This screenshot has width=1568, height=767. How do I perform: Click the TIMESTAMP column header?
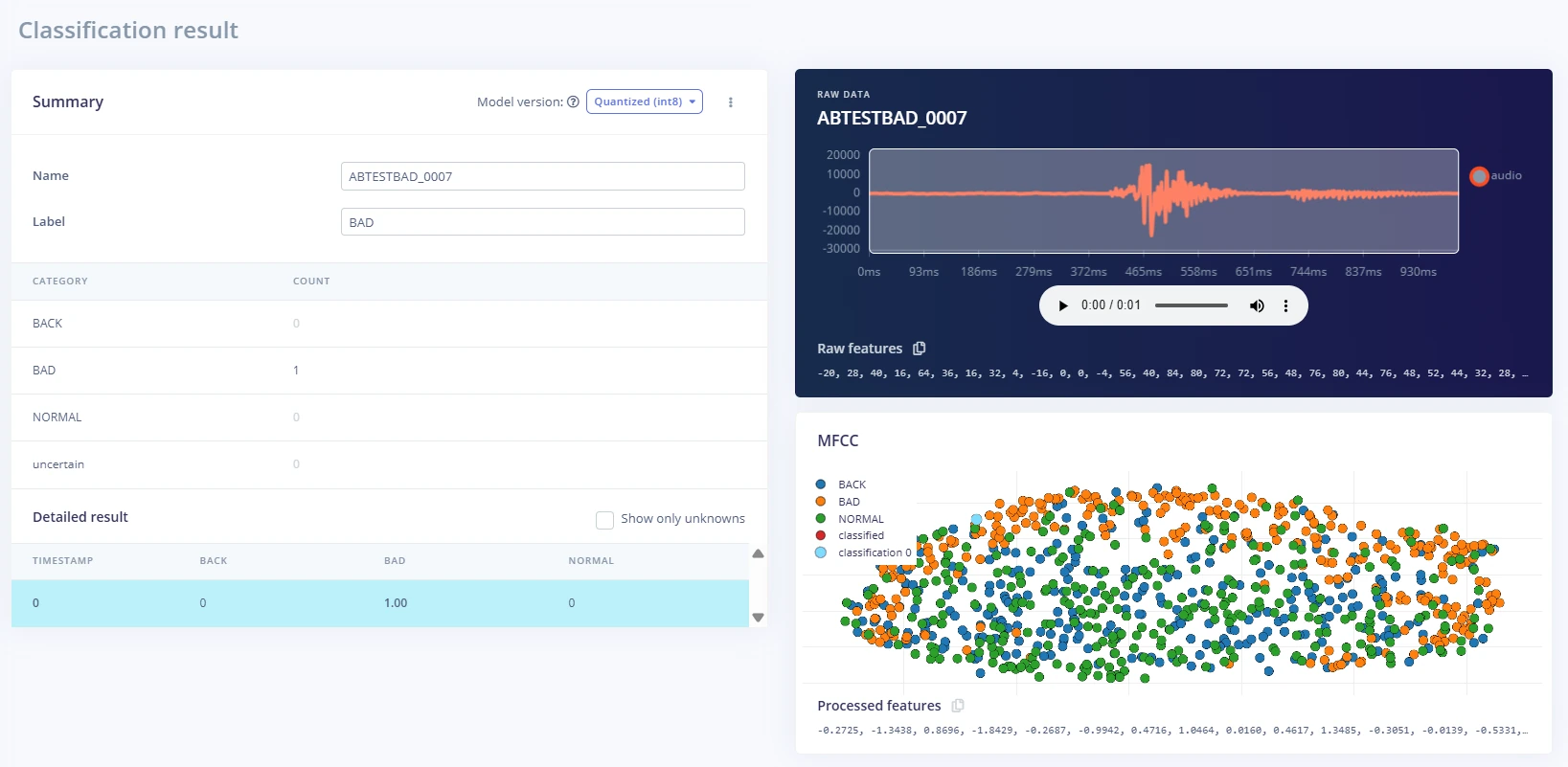(63, 561)
